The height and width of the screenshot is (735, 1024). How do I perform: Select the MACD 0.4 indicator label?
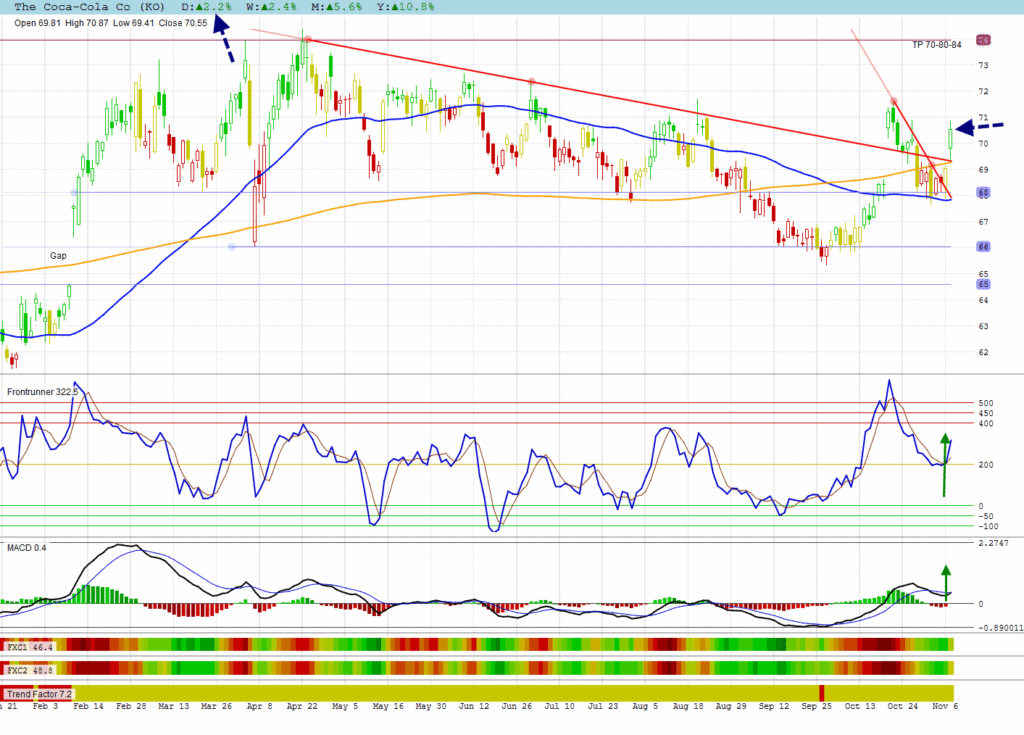(27, 548)
